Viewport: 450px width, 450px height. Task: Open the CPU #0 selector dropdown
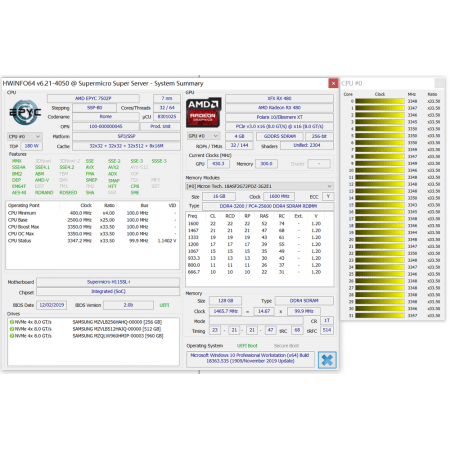point(25,136)
